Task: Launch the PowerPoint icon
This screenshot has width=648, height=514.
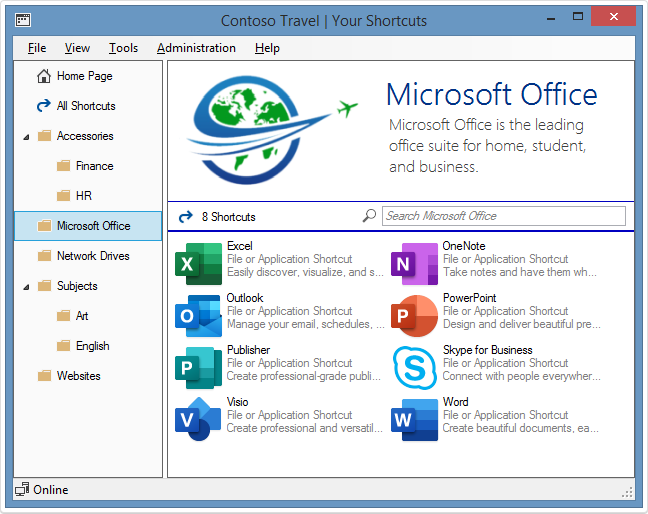Action: tap(414, 316)
